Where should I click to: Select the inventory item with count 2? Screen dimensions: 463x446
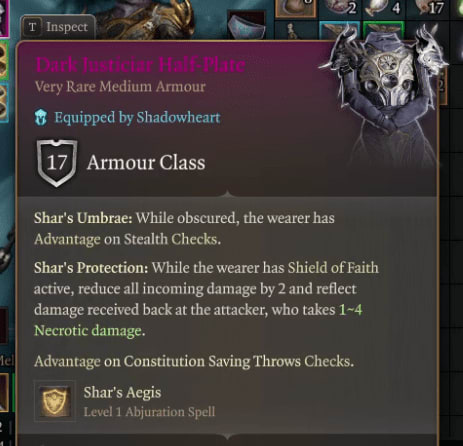(x=340, y=7)
